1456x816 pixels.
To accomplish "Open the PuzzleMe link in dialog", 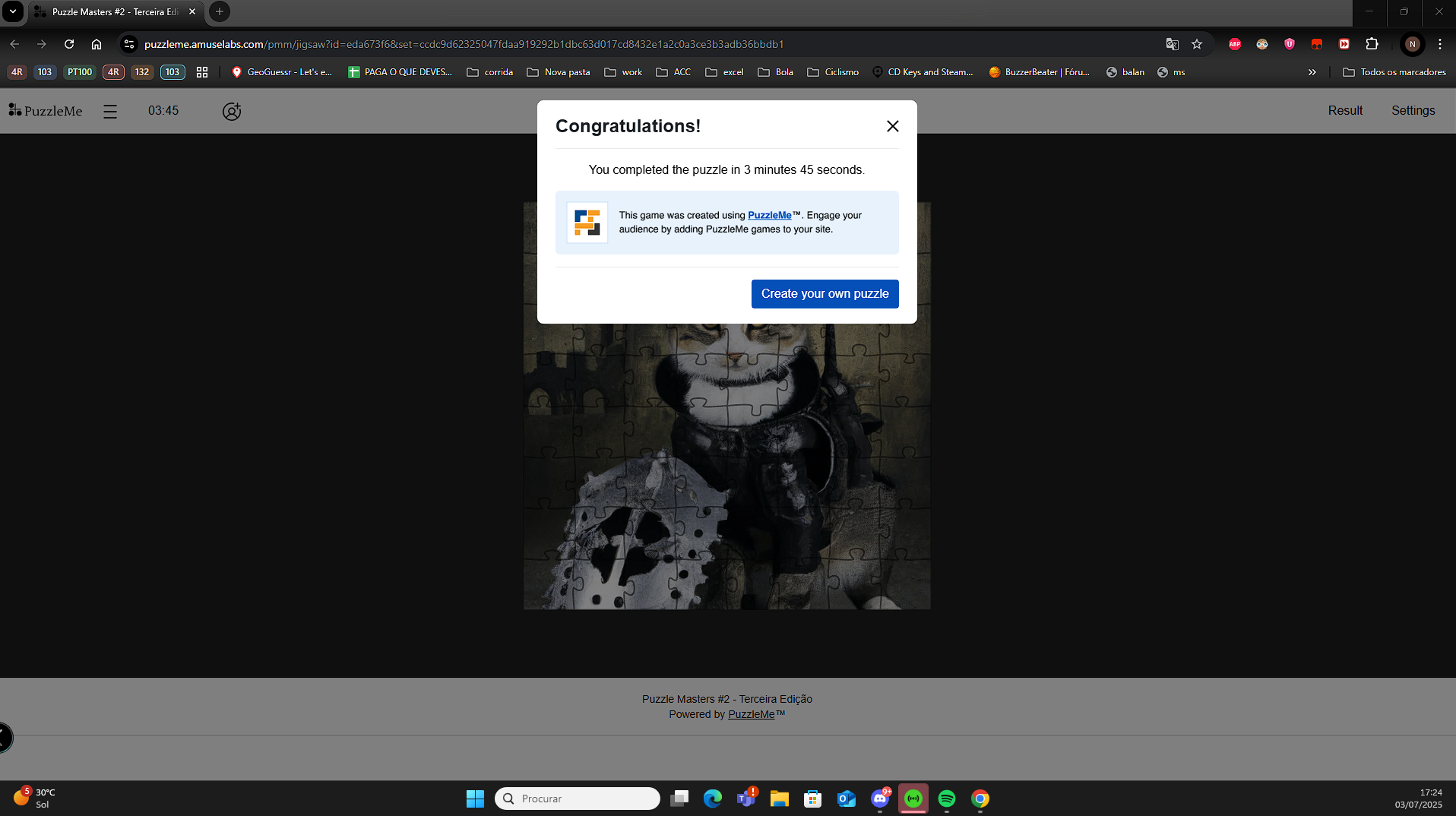I will (x=769, y=215).
